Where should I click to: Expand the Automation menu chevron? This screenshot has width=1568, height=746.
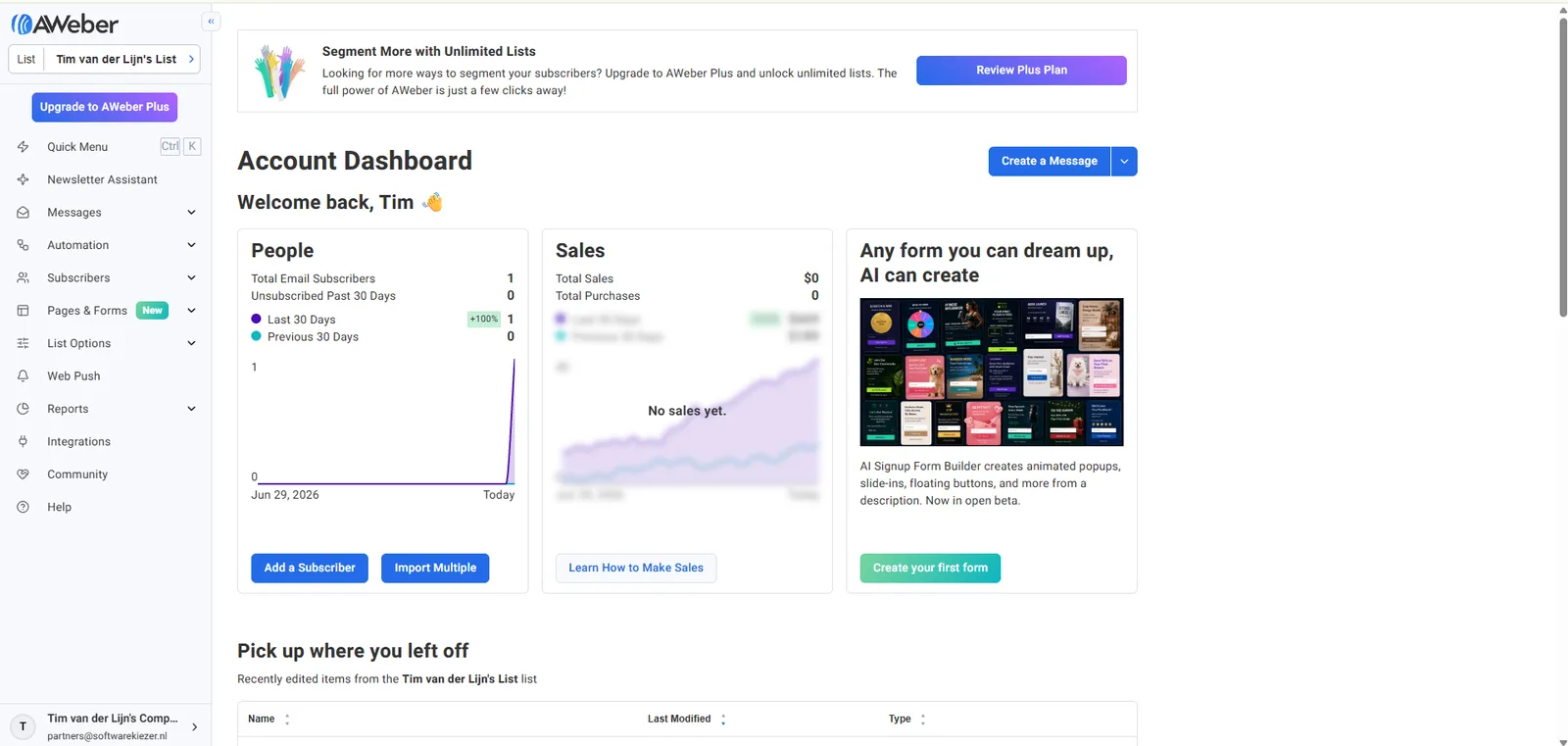tap(191, 245)
